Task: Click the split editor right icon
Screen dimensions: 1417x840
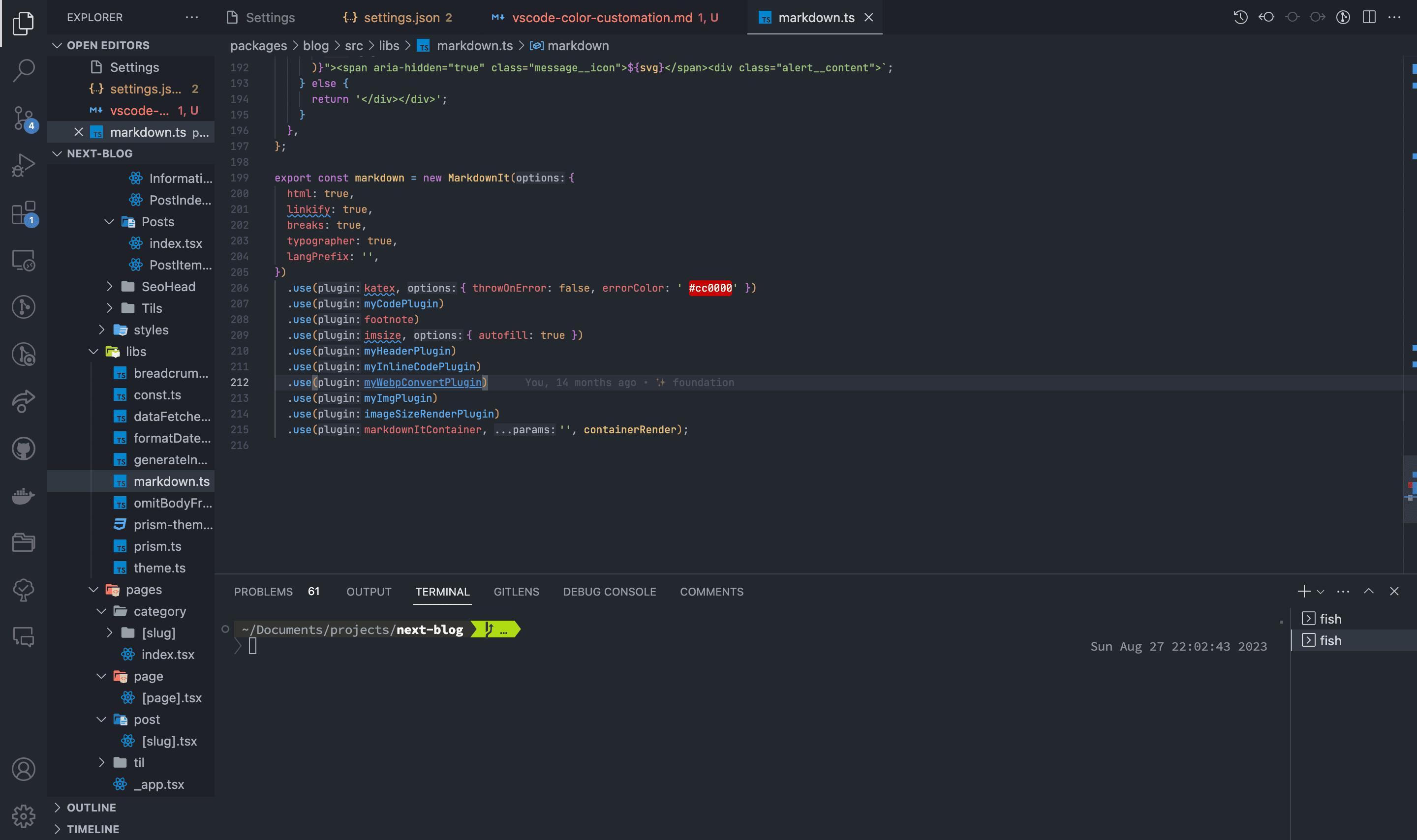Action: pos(1369,18)
